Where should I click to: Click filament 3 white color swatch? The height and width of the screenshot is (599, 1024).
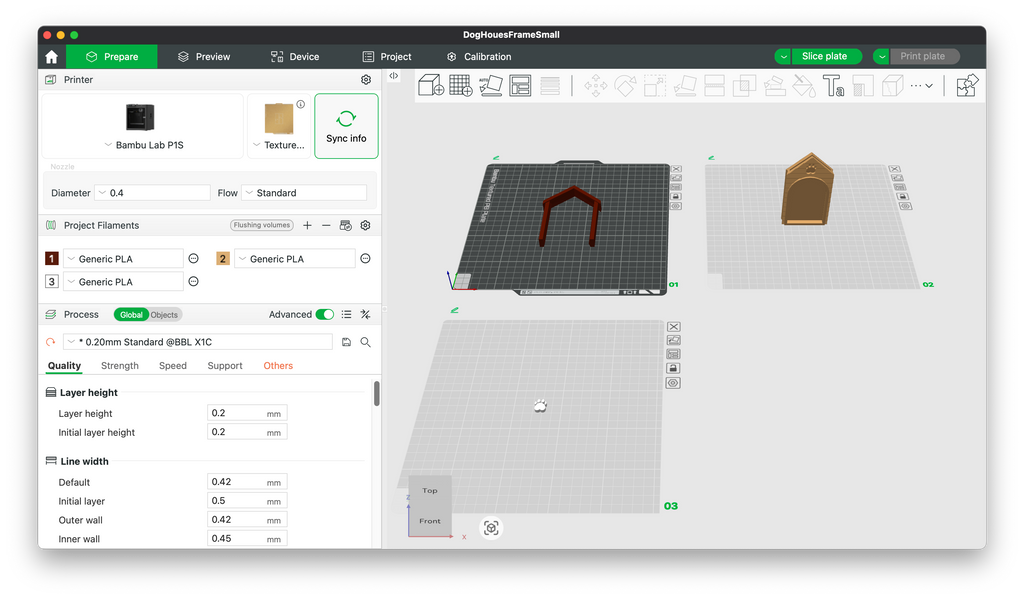pos(52,282)
